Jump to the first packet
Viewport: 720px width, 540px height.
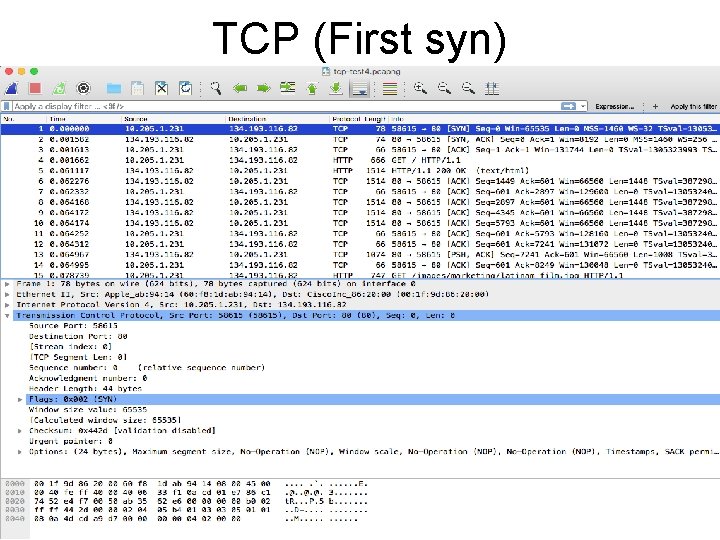[x=312, y=88]
